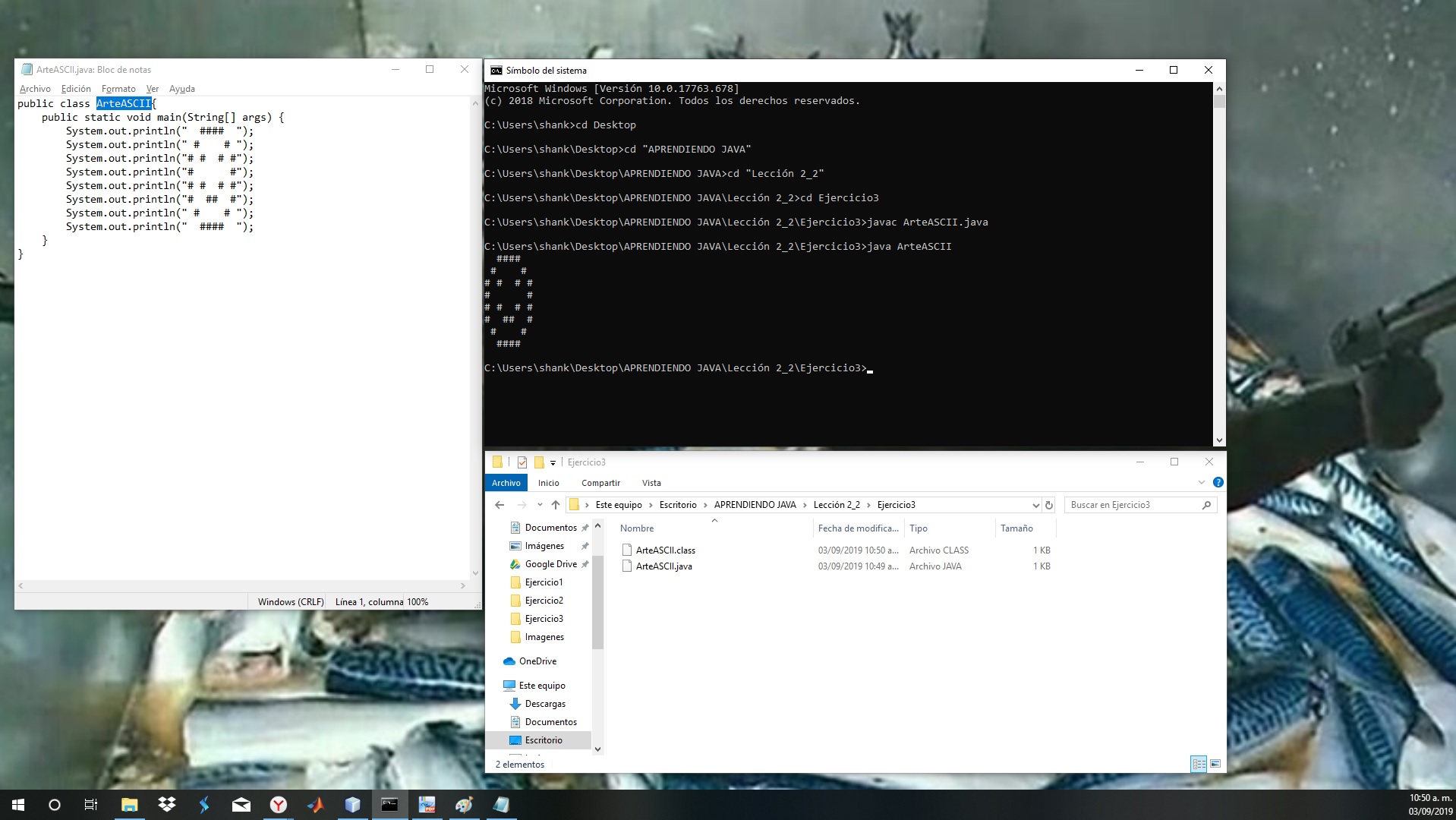Viewport: 1456px width, 820px height.
Task: Navigate to APRENDIENDO JAVA via breadcrumb
Action: 754,504
